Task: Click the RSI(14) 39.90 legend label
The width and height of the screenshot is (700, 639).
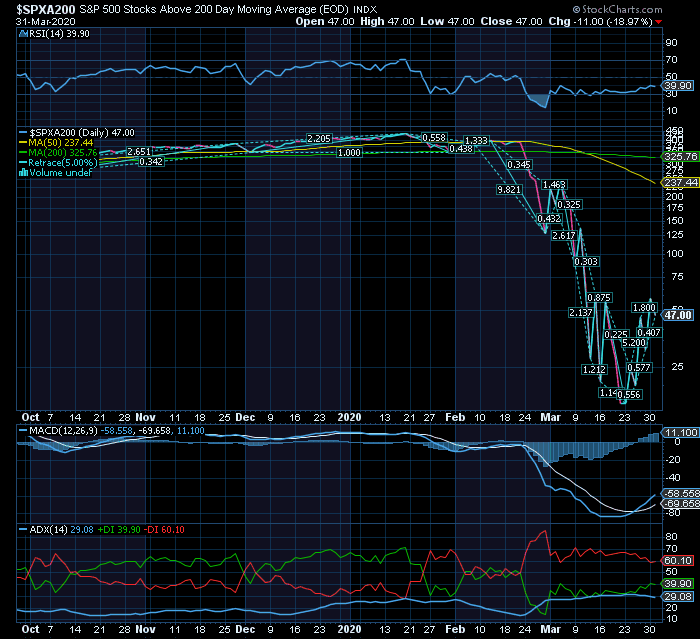Action: click(x=59, y=33)
